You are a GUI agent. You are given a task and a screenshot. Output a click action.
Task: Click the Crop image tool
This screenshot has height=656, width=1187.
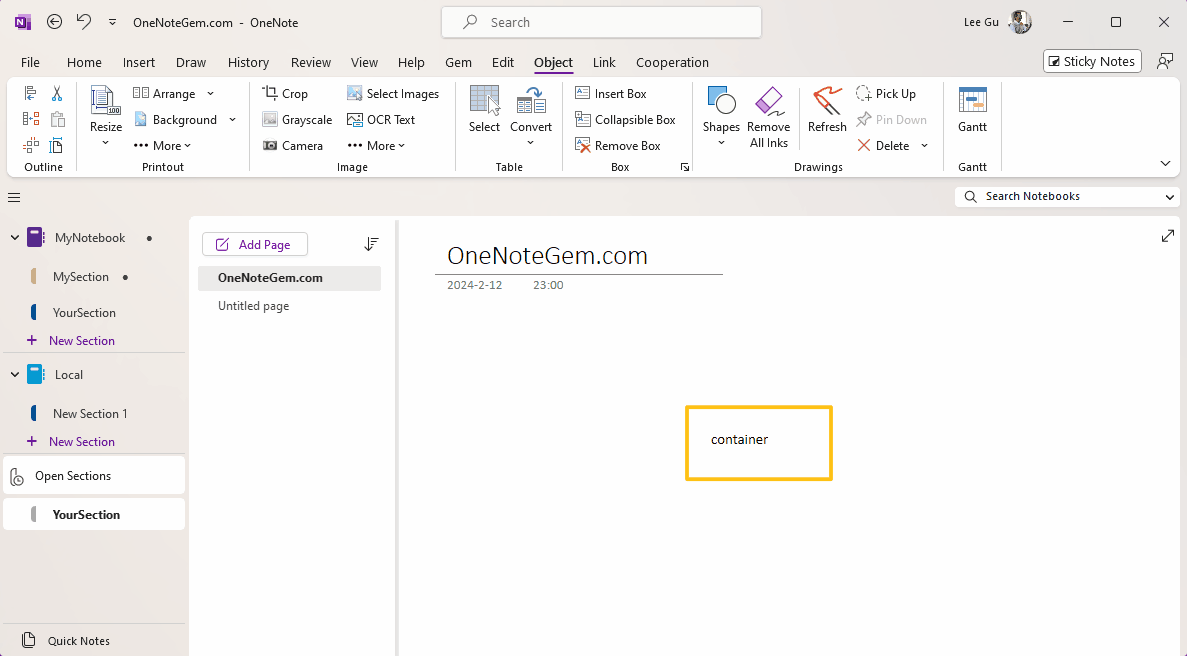coord(285,94)
